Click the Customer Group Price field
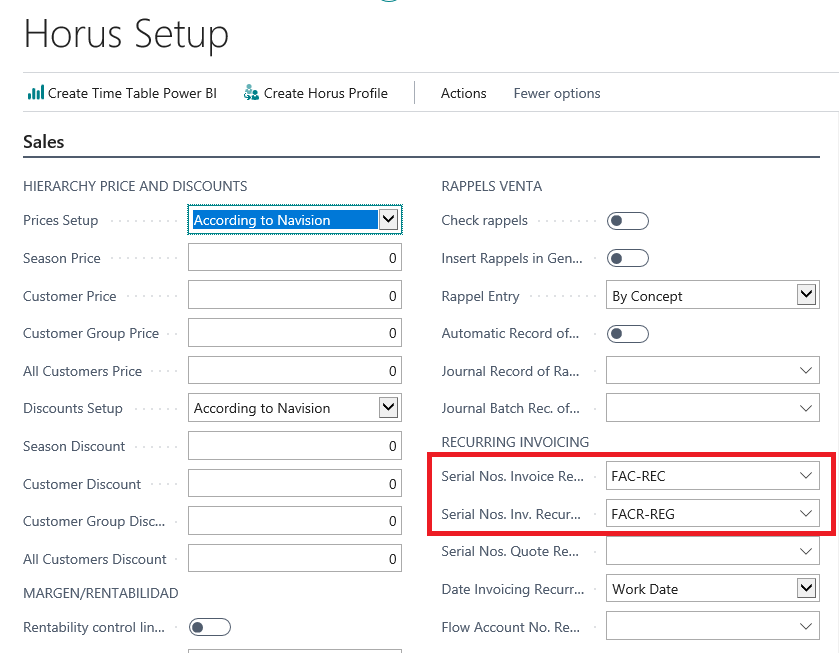The width and height of the screenshot is (839, 653). 295,333
